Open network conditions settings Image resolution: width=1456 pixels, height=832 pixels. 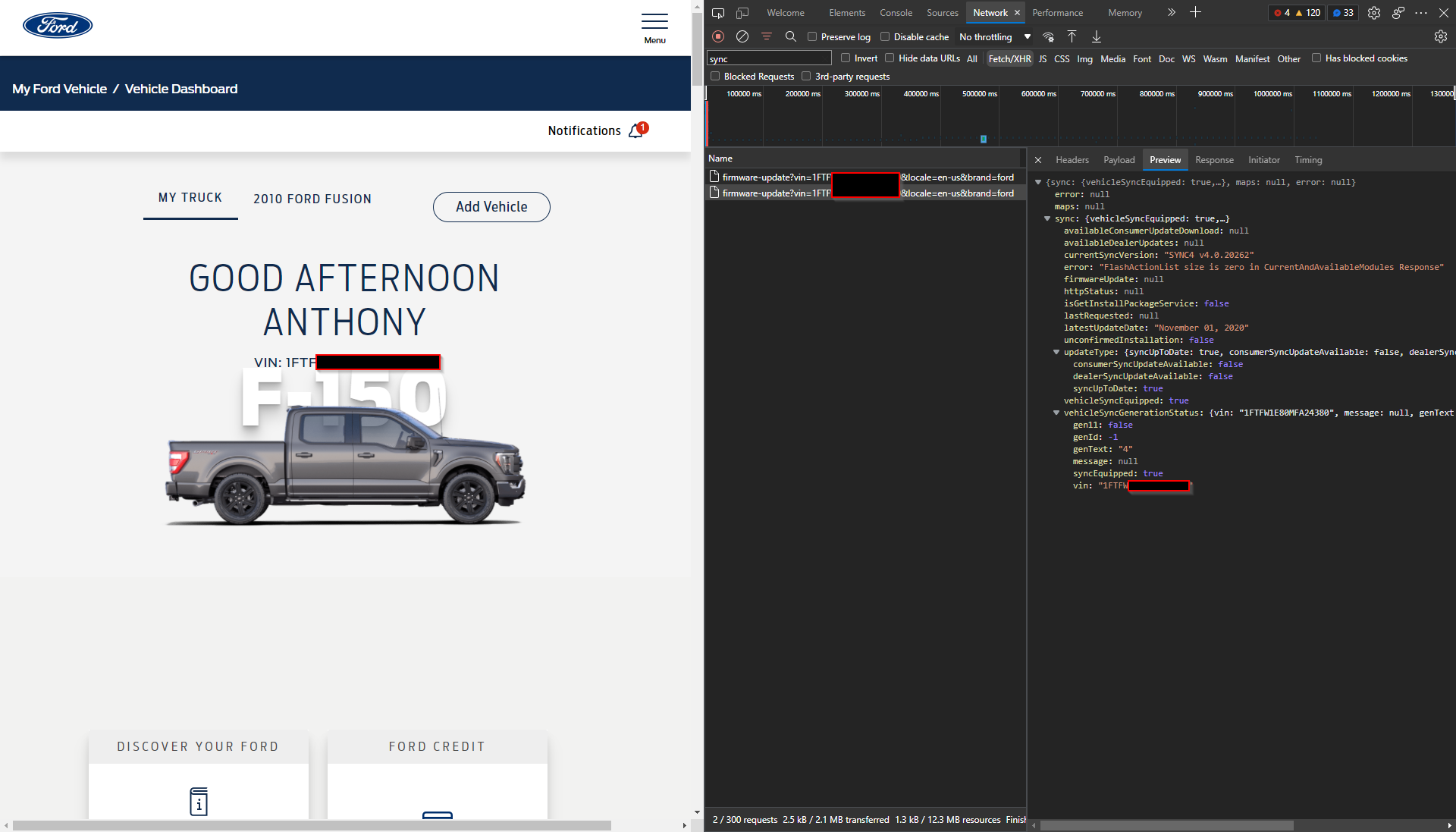pos(1049,36)
